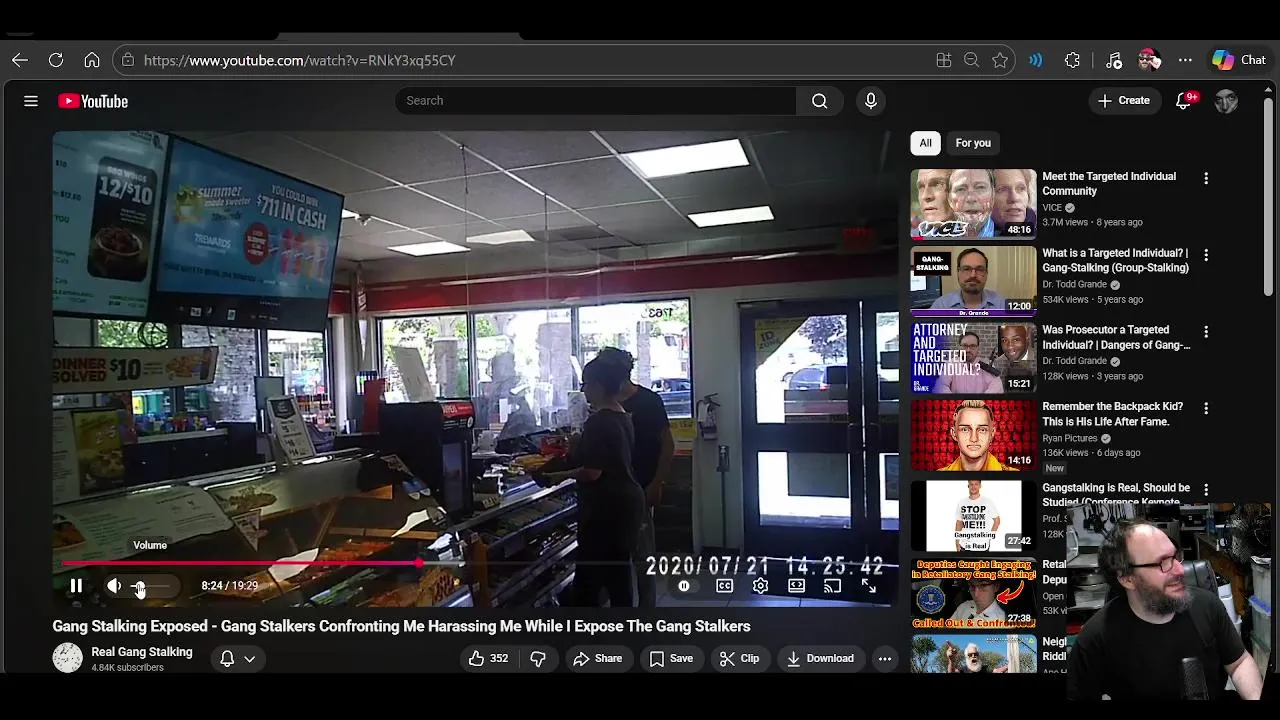Viewport: 1280px width, 720px height.
Task: Open the browser home button
Action: [92, 60]
